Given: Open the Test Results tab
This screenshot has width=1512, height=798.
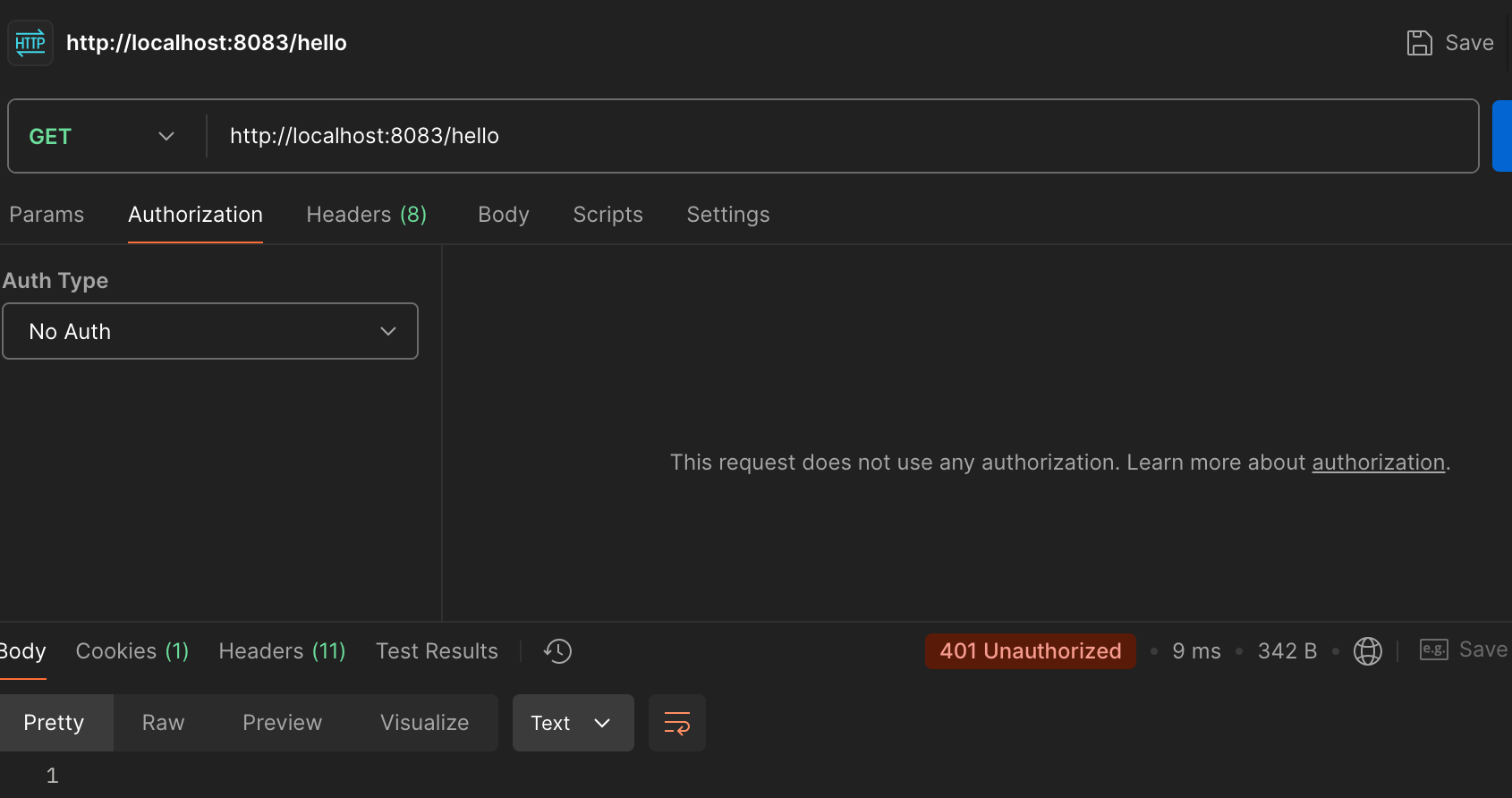Looking at the screenshot, I should 437,651.
